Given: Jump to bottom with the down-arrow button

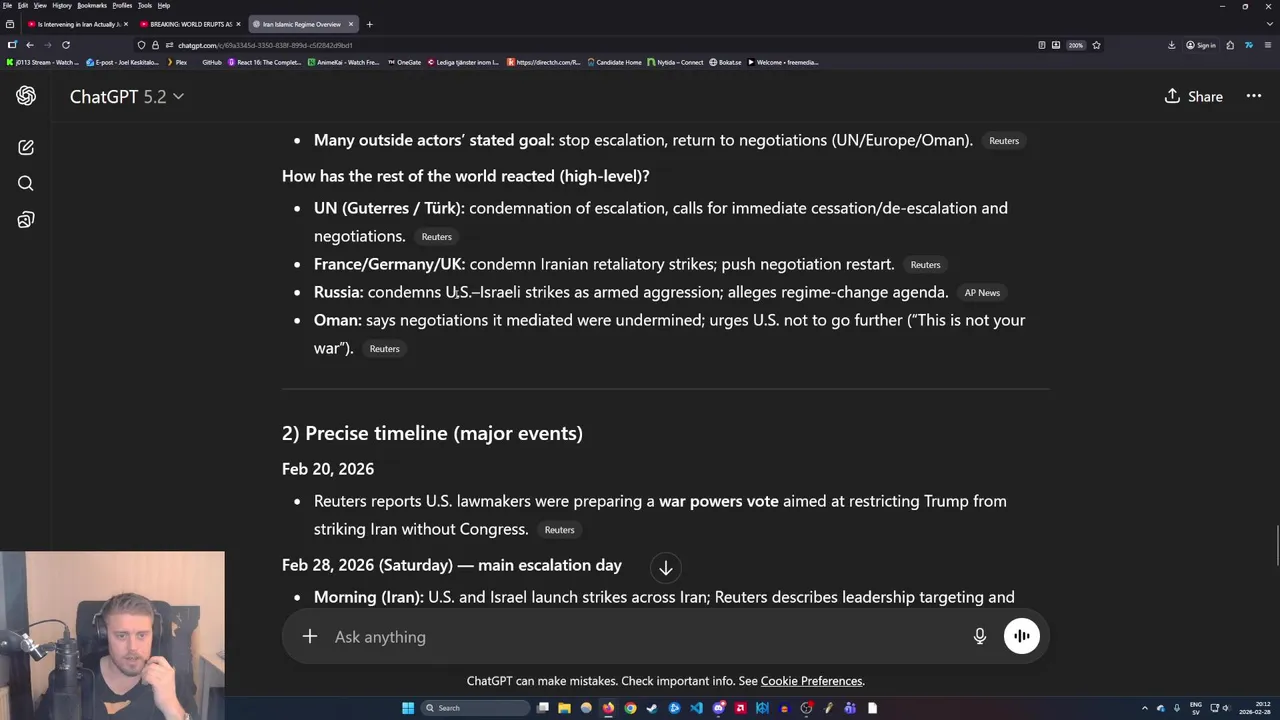Looking at the screenshot, I should [x=666, y=568].
